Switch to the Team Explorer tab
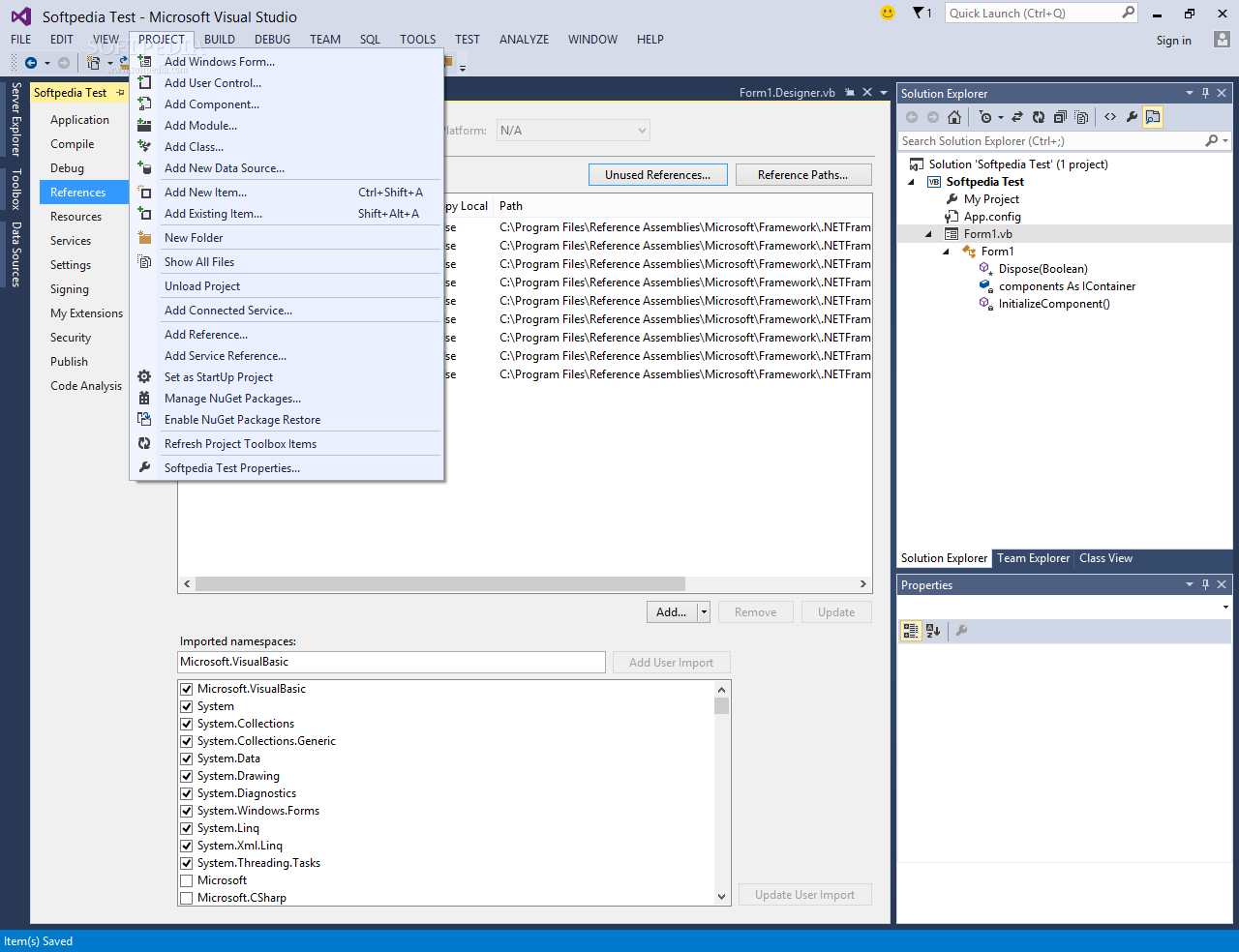 coord(1033,558)
